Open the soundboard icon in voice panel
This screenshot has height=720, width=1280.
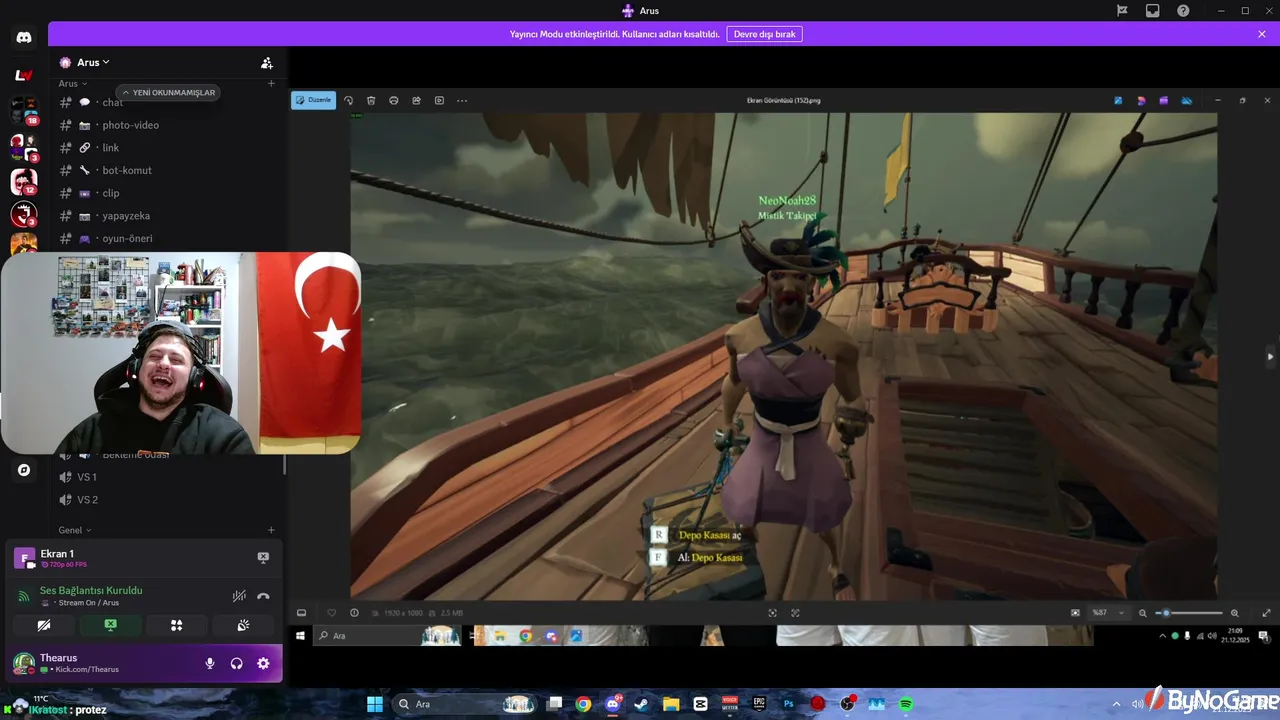pos(242,625)
